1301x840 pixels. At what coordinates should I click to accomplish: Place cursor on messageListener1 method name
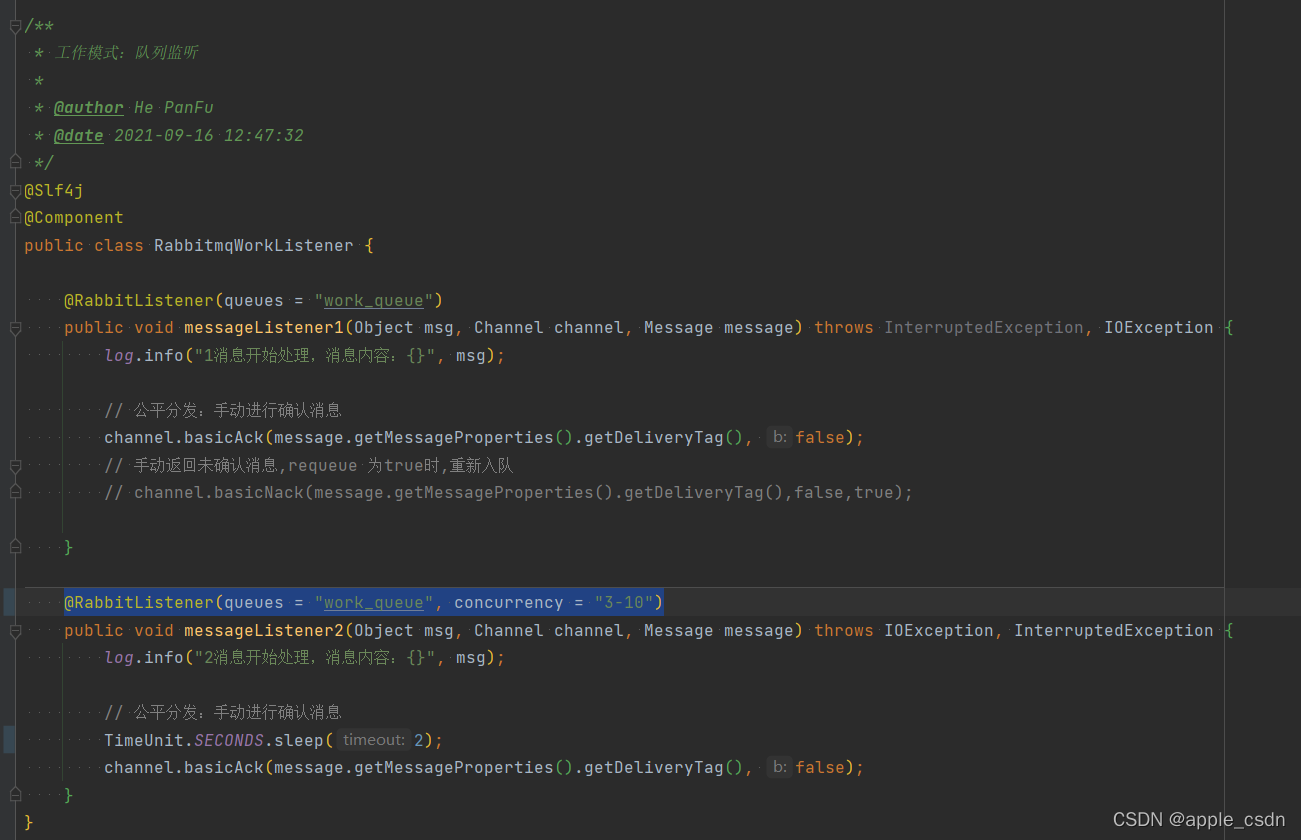point(264,328)
